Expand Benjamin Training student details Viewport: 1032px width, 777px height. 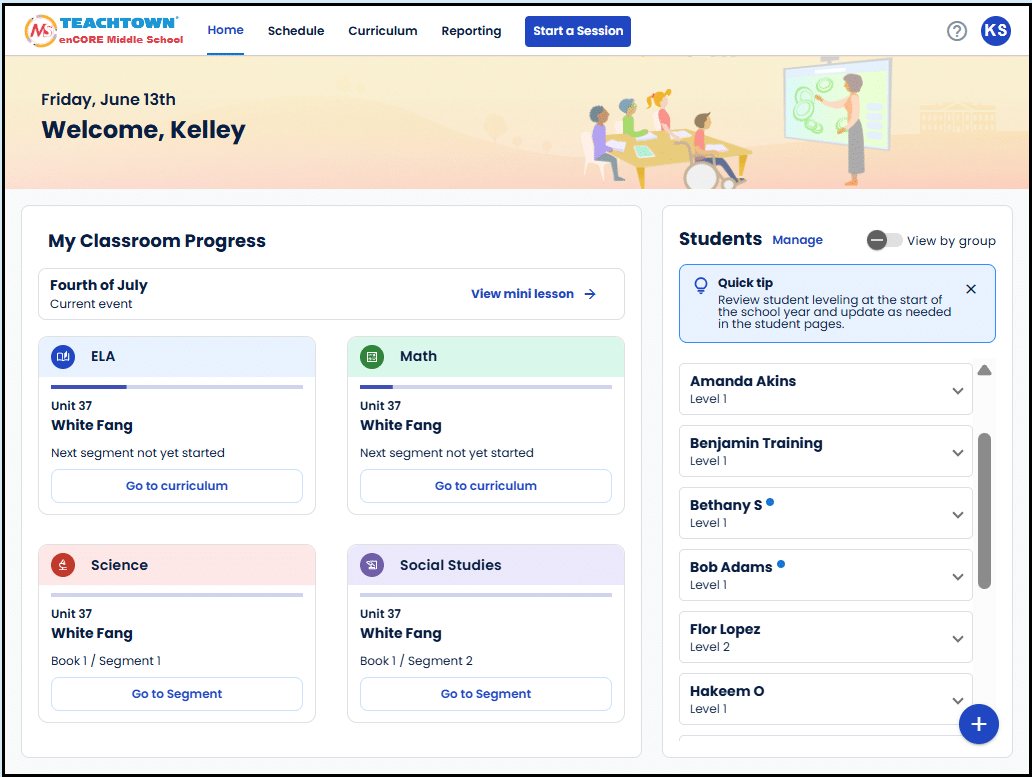[x=957, y=453]
